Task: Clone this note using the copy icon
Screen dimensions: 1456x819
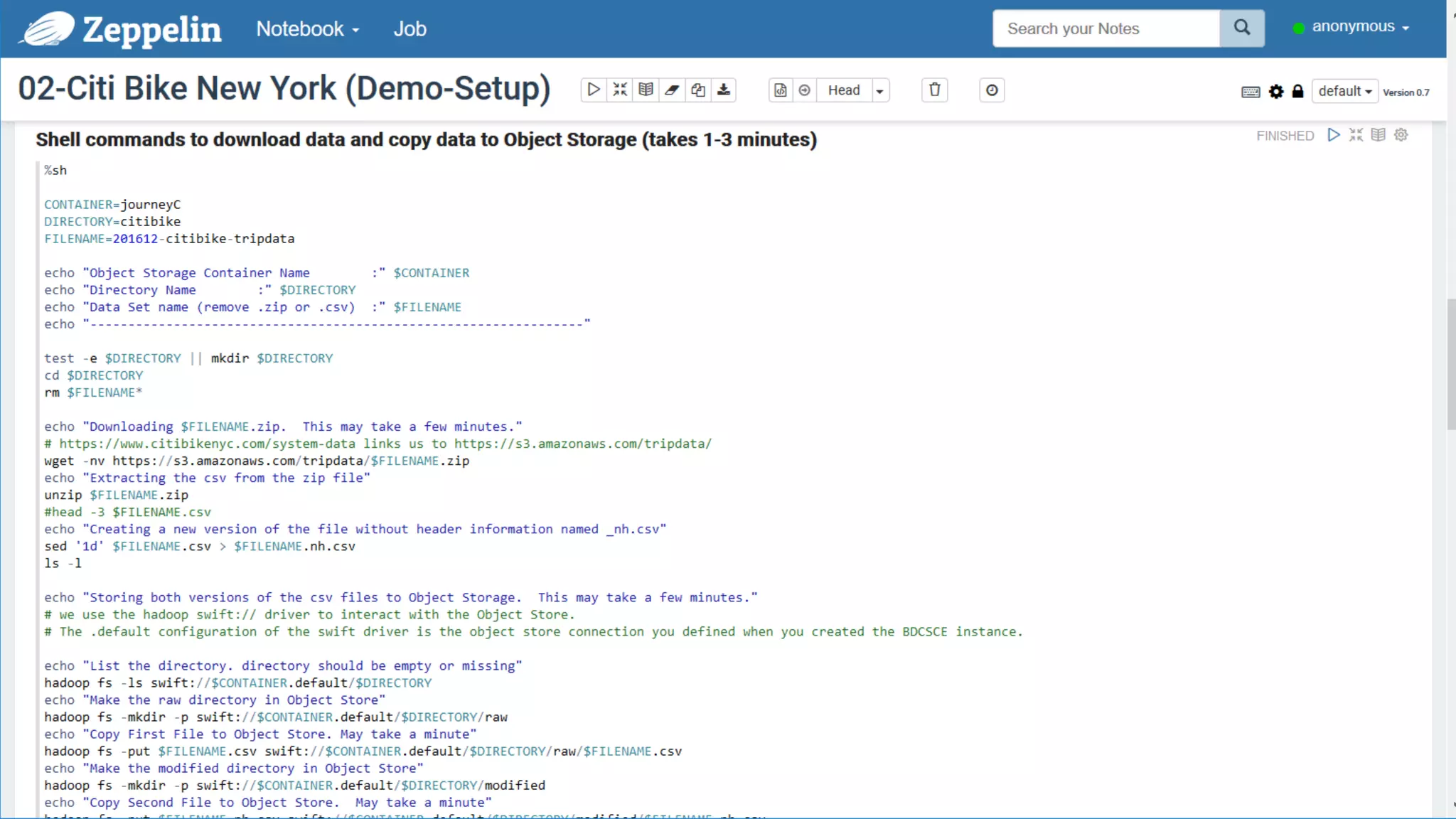Action: click(698, 90)
